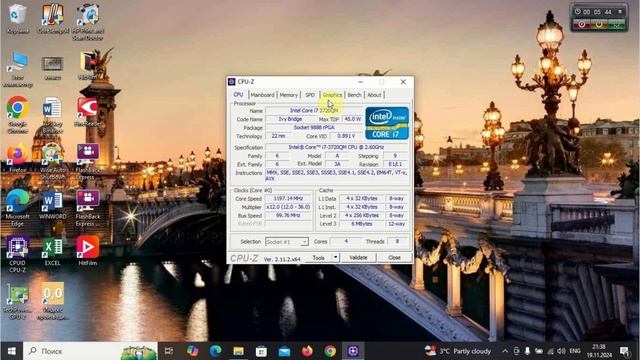Click the Ivy Bridge code name value

290,119
